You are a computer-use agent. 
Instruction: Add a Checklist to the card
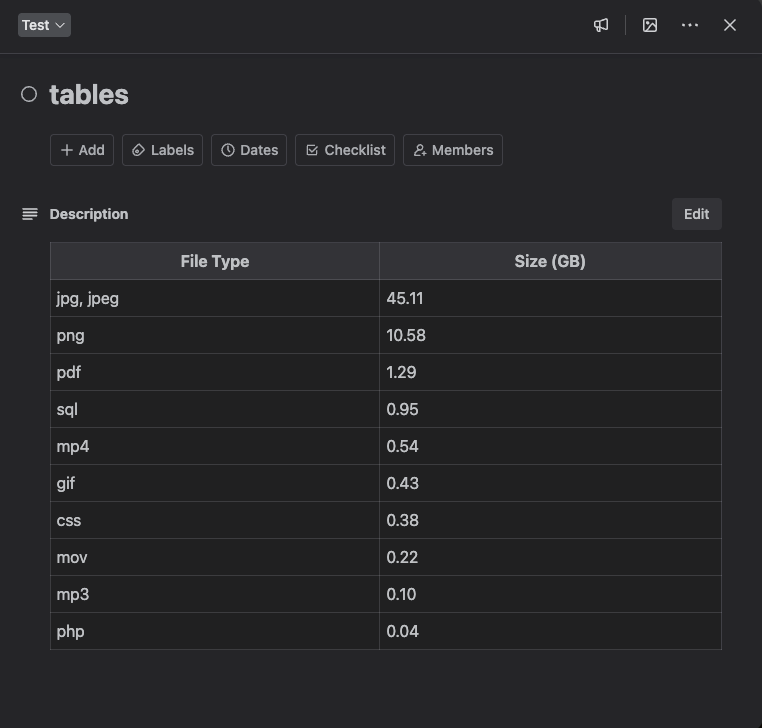pos(345,150)
